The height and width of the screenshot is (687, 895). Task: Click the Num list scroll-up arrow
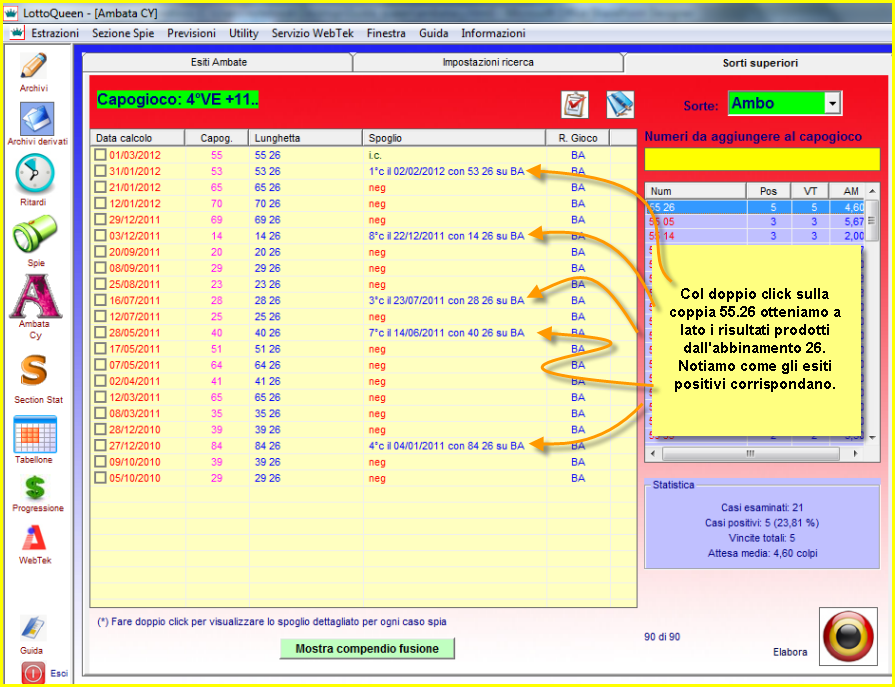pyautogui.click(x=872, y=191)
